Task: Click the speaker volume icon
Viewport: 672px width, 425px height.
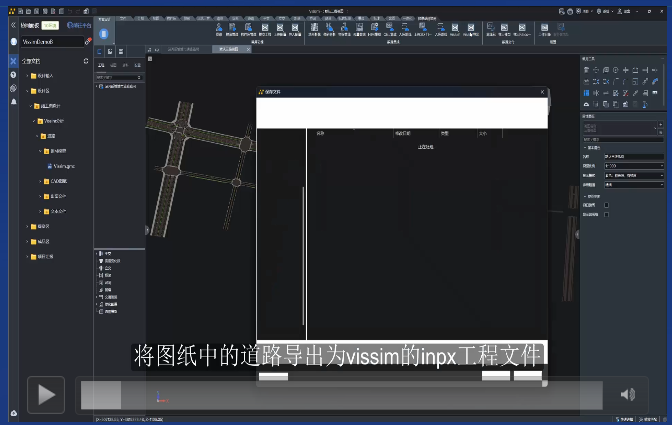Action: click(627, 394)
